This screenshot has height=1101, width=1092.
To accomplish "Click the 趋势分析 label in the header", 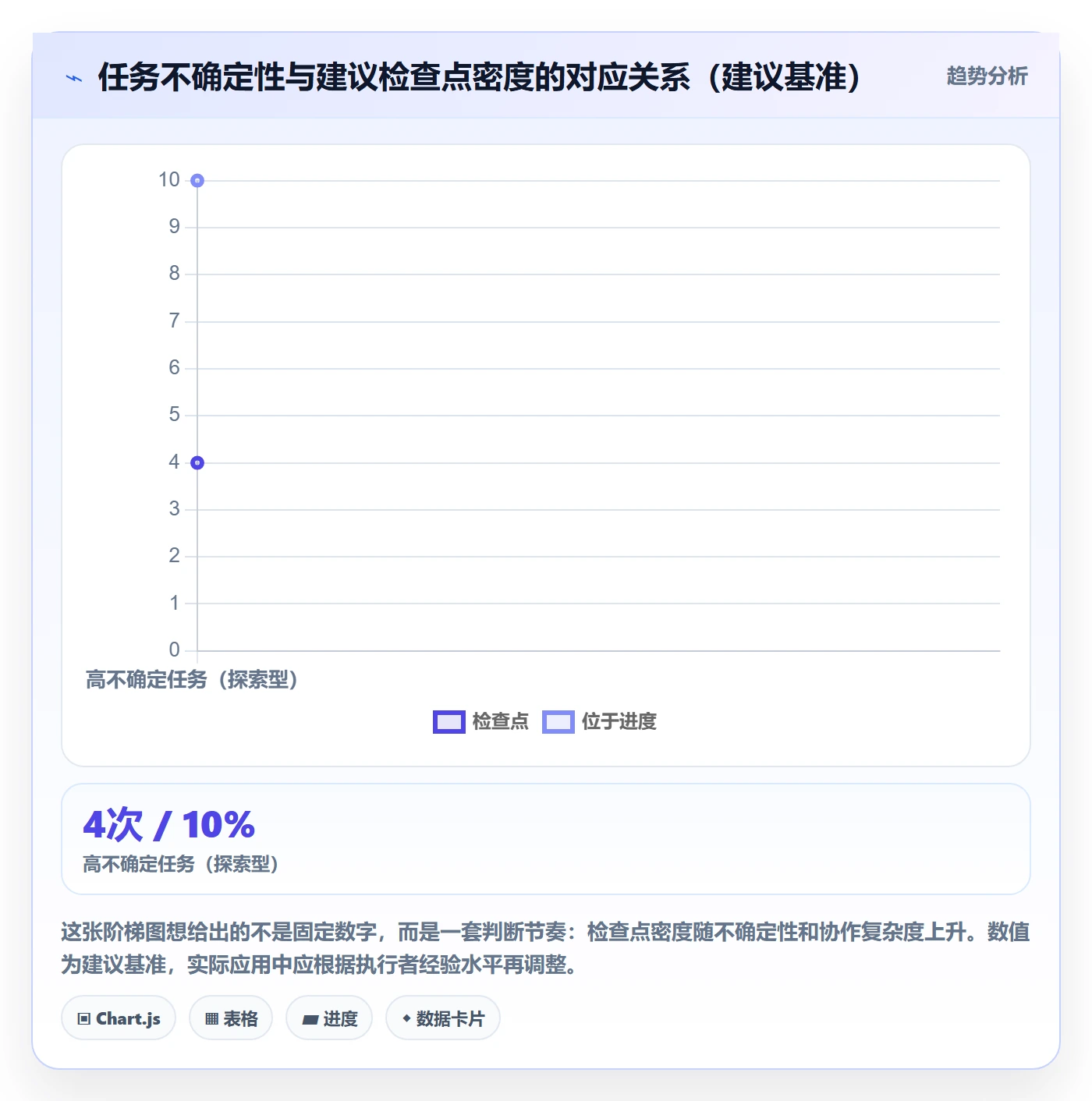I will coord(987,76).
